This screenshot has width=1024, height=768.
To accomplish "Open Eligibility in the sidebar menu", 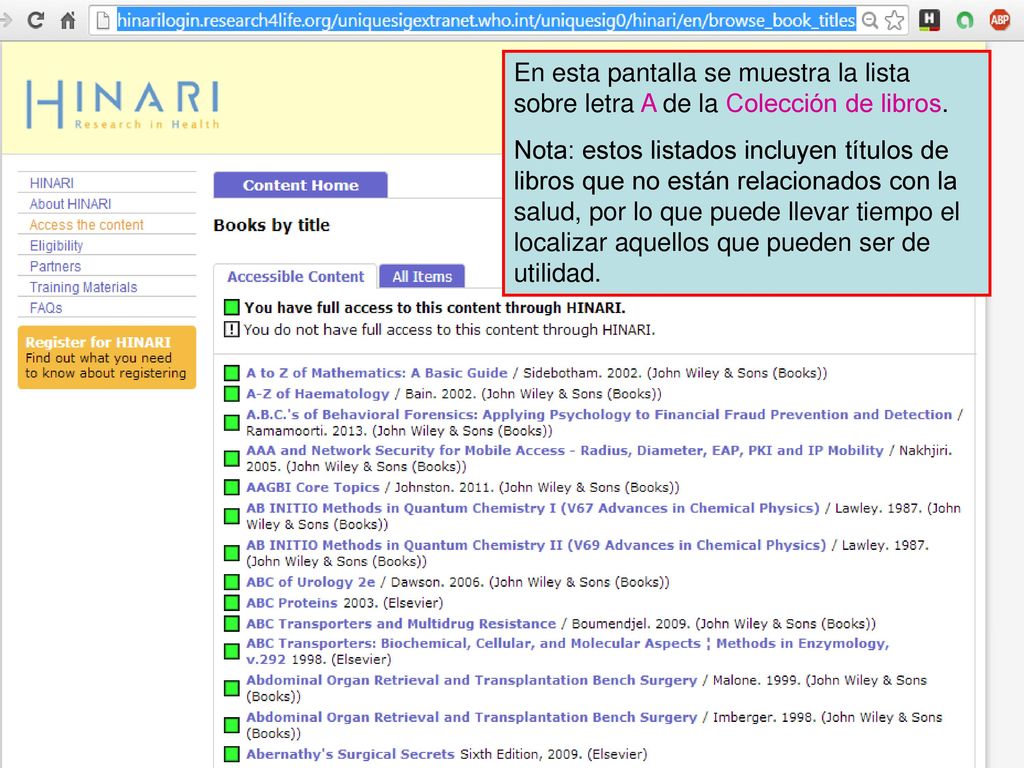I will (56, 246).
